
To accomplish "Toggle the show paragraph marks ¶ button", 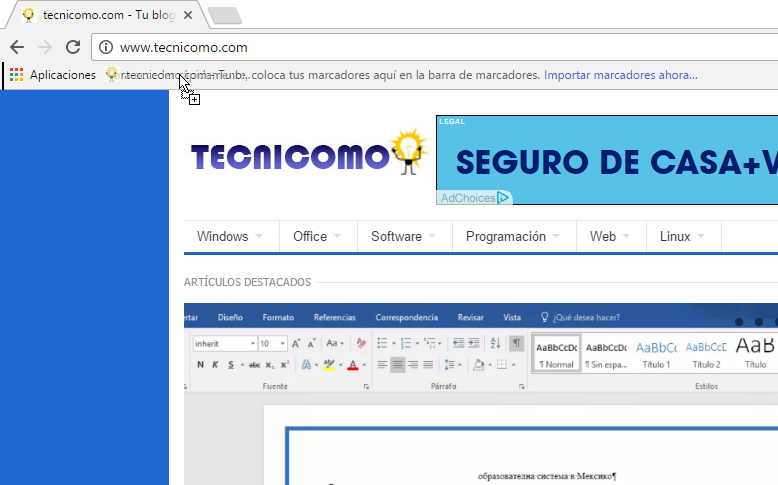I will pos(517,343).
